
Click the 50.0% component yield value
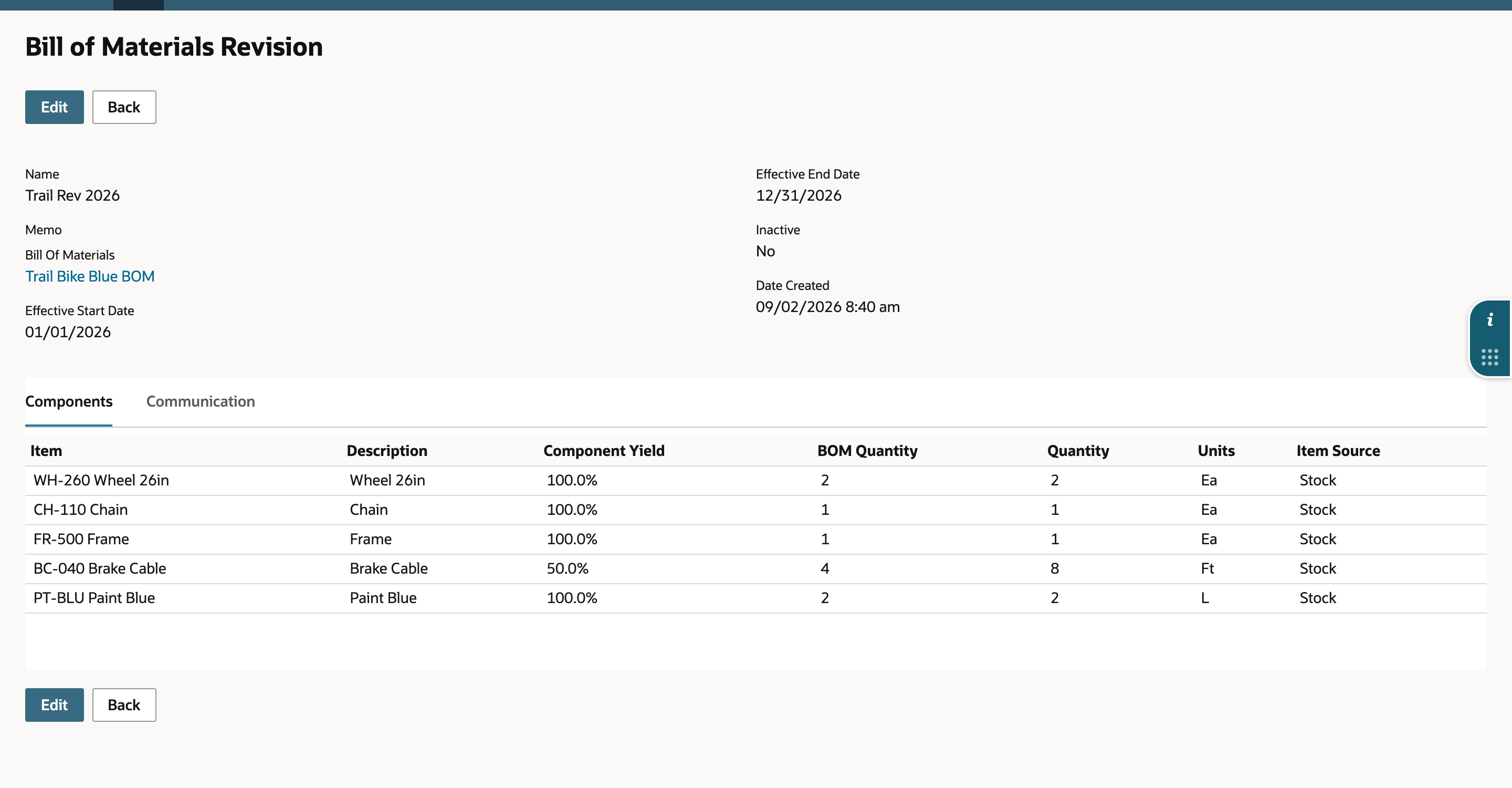[x=568, y=568]
